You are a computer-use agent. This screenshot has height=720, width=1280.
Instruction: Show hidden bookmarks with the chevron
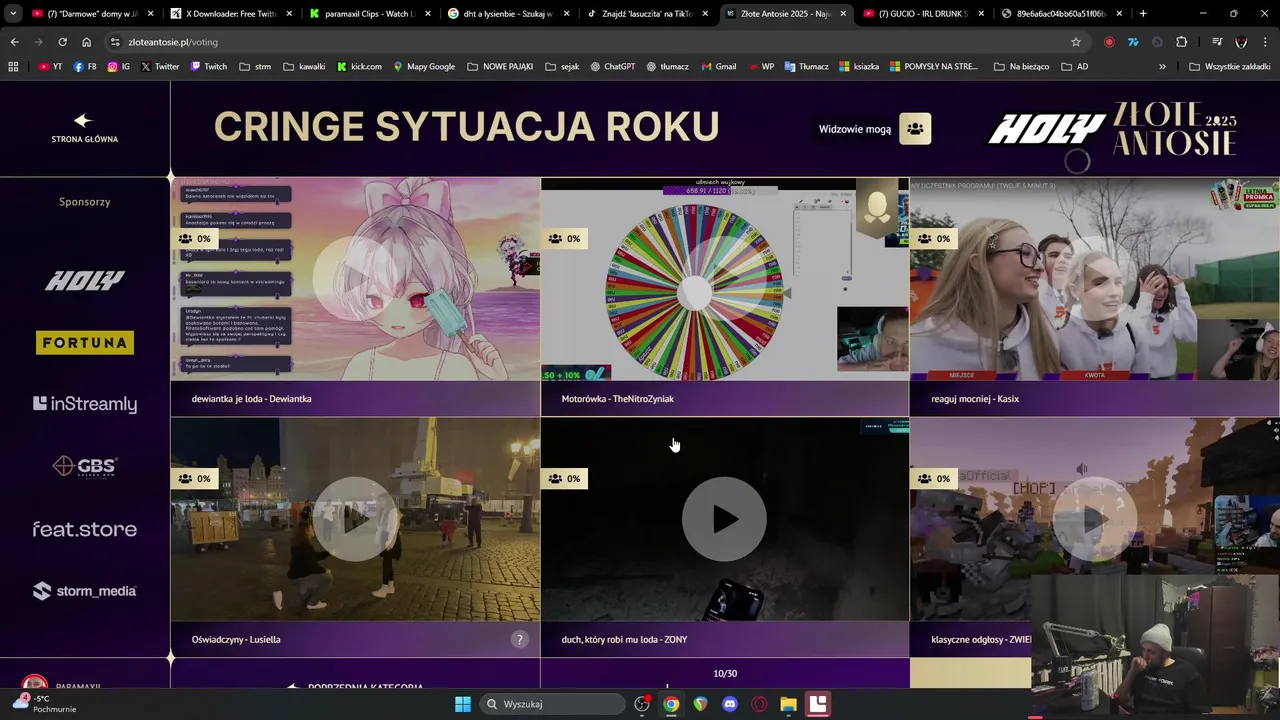1162,67
